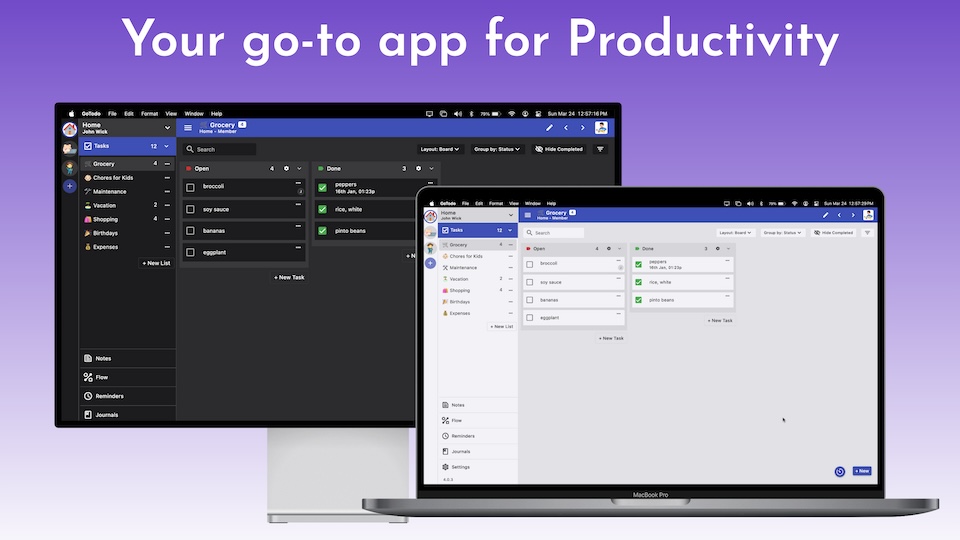Uncheck pinto beans on MacBook screen
This screenshot has width=960, height=540.
click(639, 300)
